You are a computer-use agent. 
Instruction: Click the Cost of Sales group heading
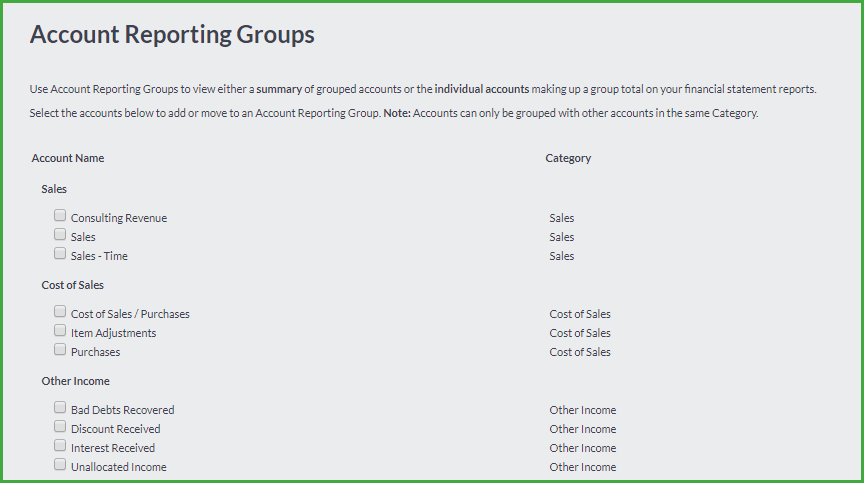coord(73,285)
